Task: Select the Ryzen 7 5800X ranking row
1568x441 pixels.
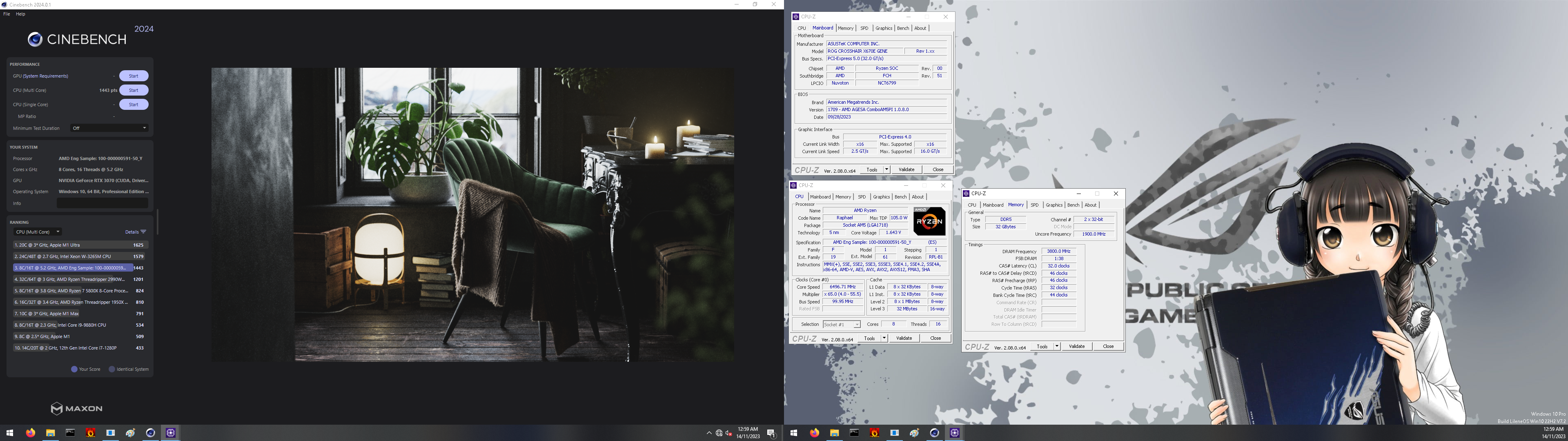Action: (x=80, y=291)
